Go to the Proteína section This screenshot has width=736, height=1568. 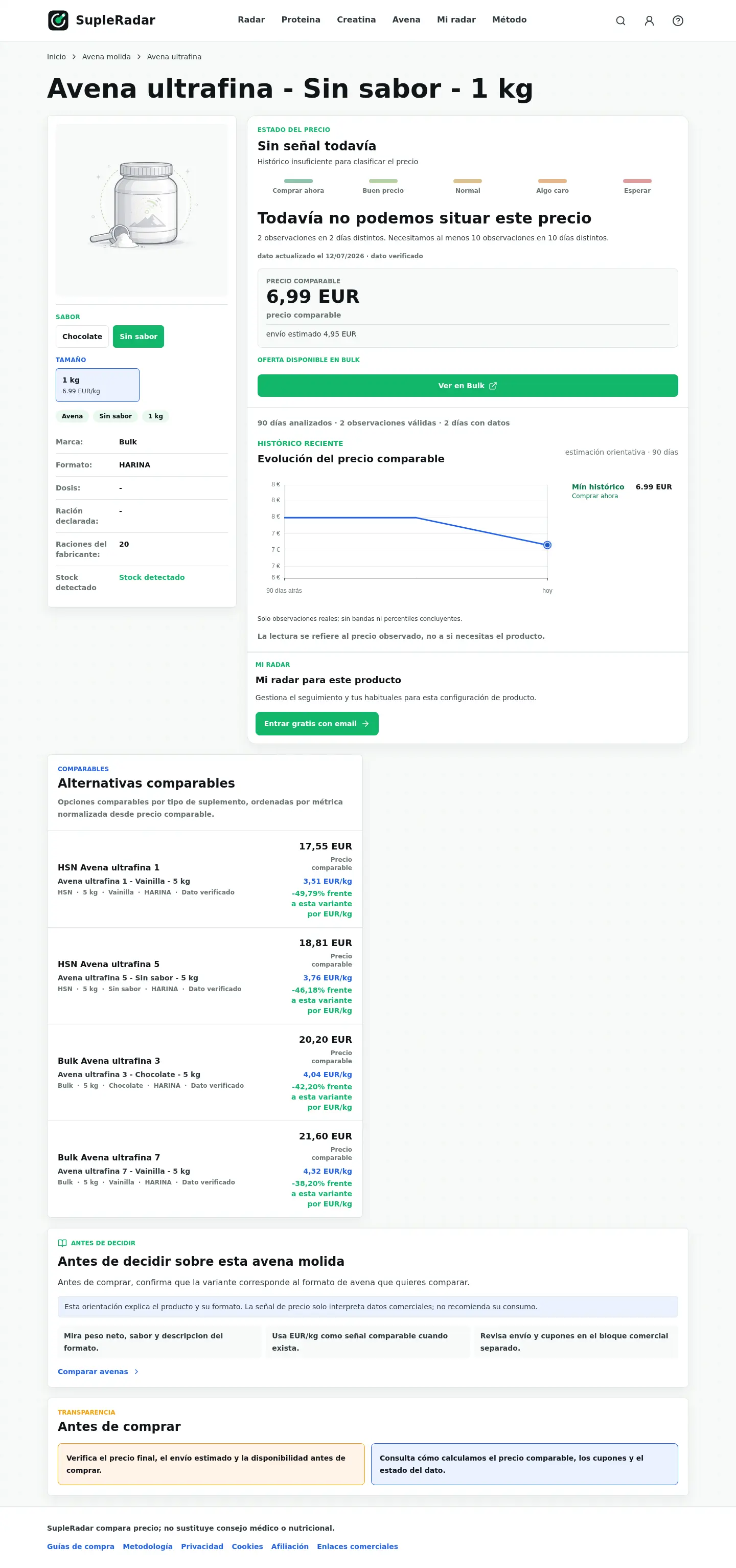301,20
